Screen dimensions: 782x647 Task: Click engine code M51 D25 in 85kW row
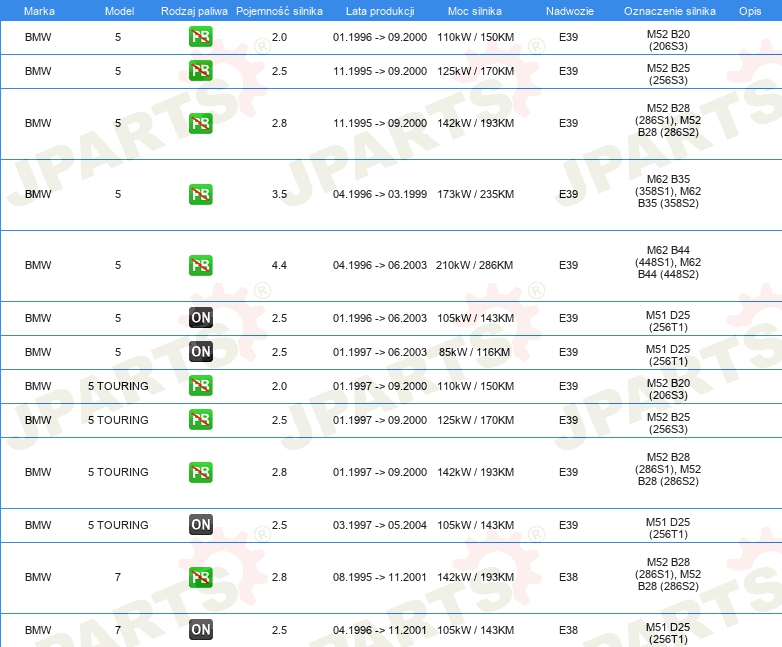click(668, 355)
